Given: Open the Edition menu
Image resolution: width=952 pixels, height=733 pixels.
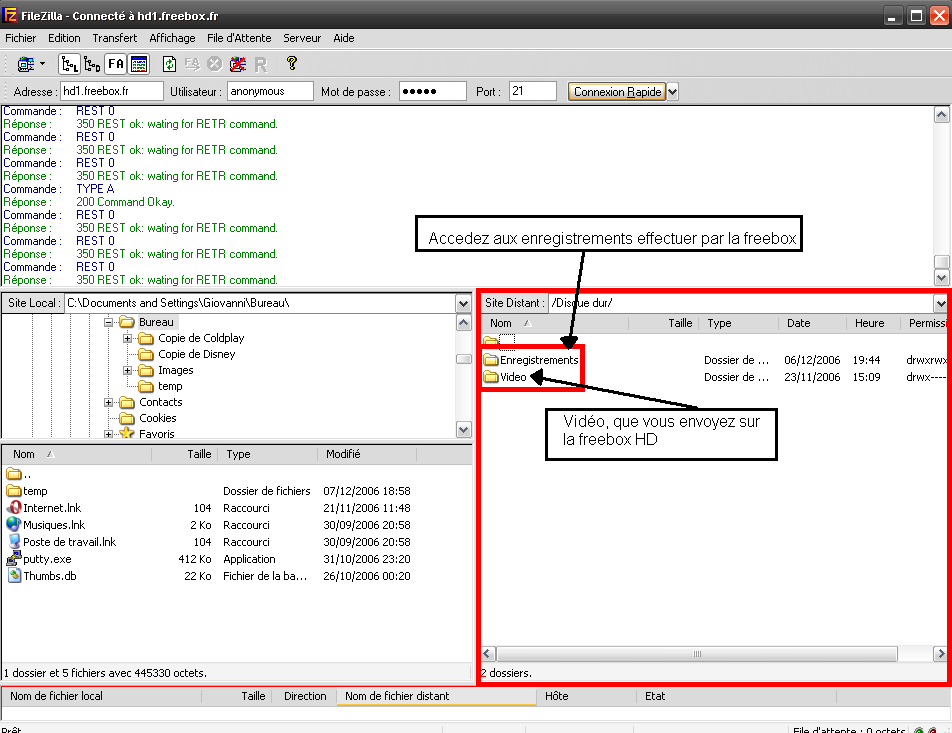Looking at the screenshot, I should (x=64, y=38).
